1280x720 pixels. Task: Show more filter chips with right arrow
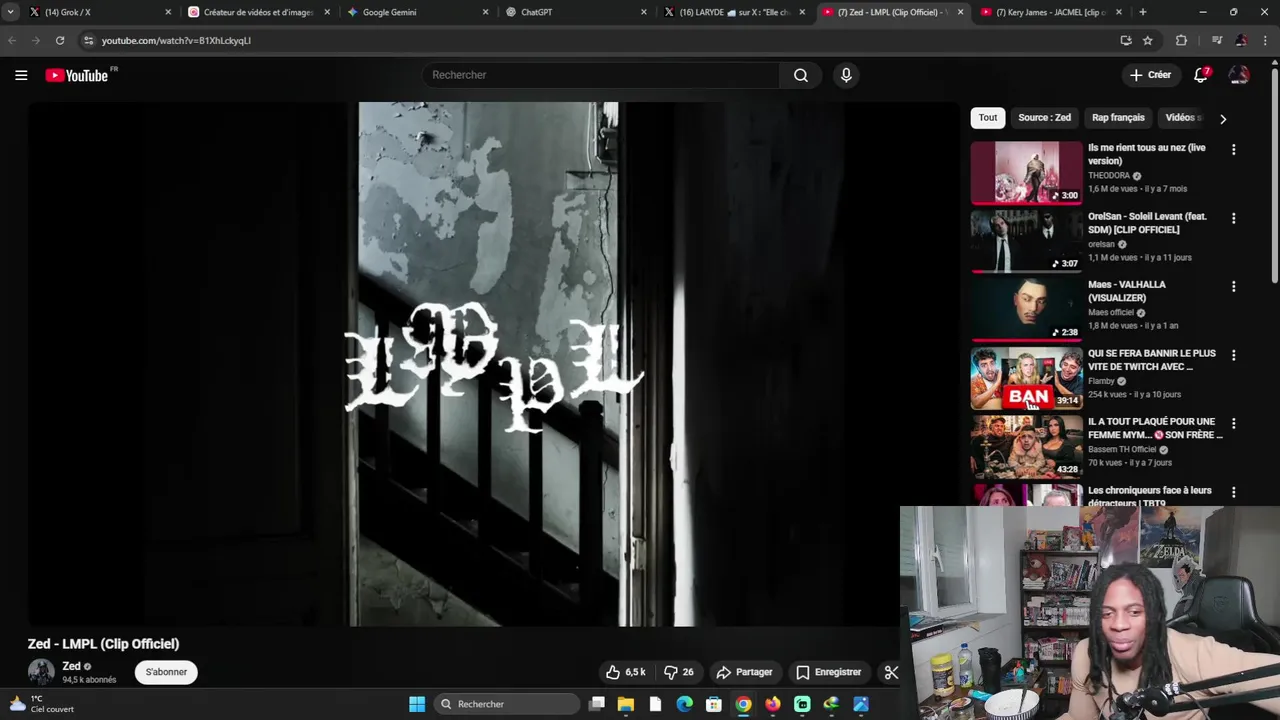(x=1222, y=119)
